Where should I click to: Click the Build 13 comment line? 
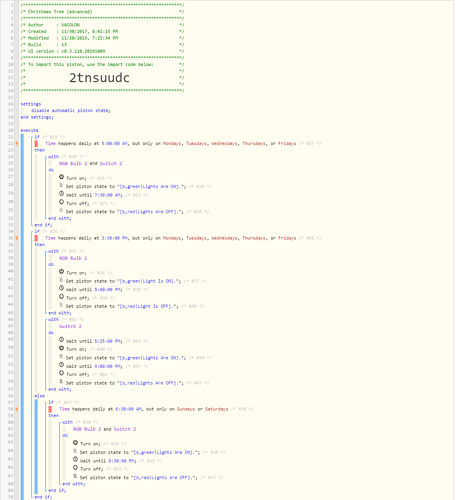point(102,45)
